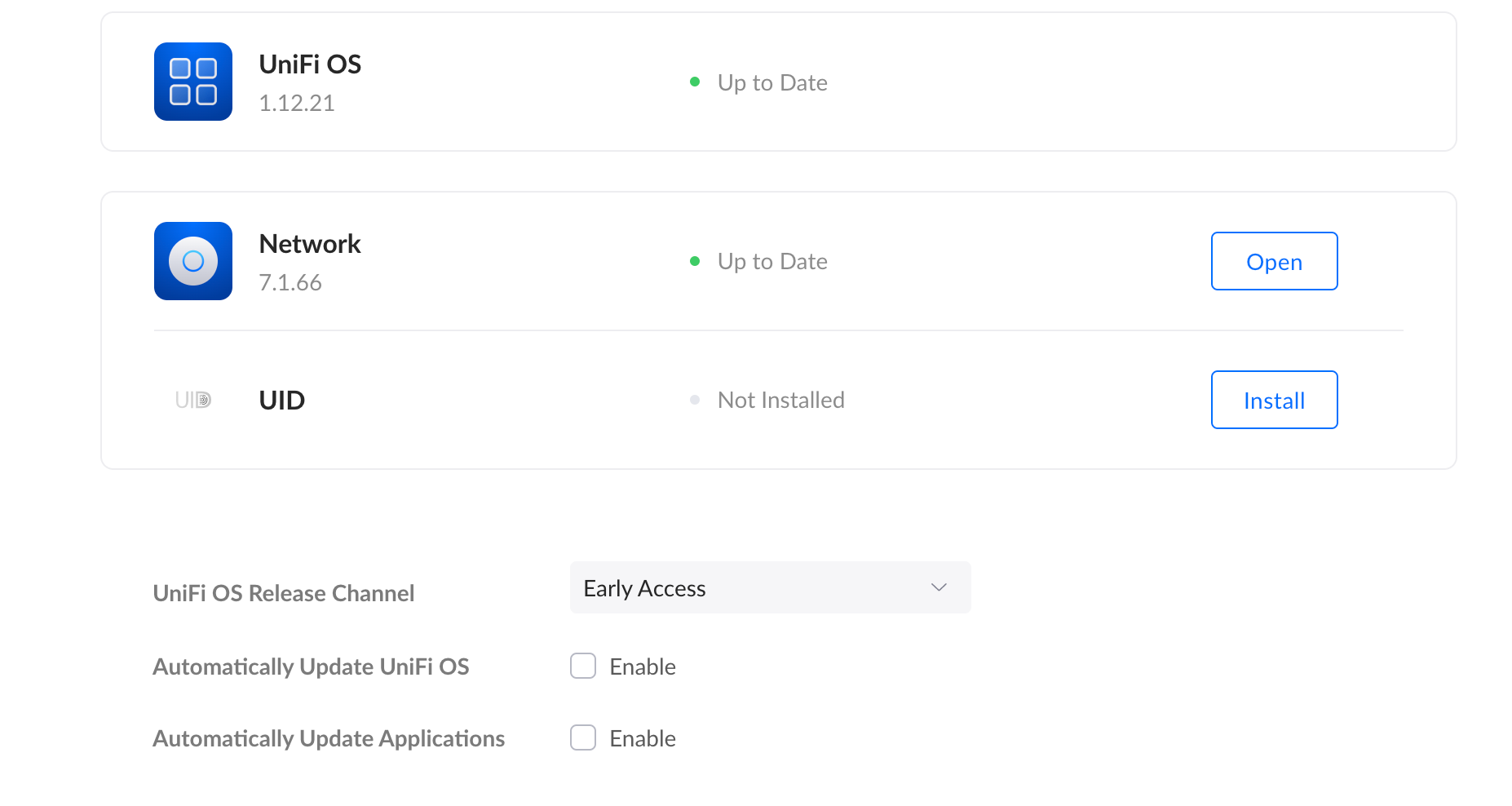Install the UID application
The image size is (1512, 806).
1274,400
